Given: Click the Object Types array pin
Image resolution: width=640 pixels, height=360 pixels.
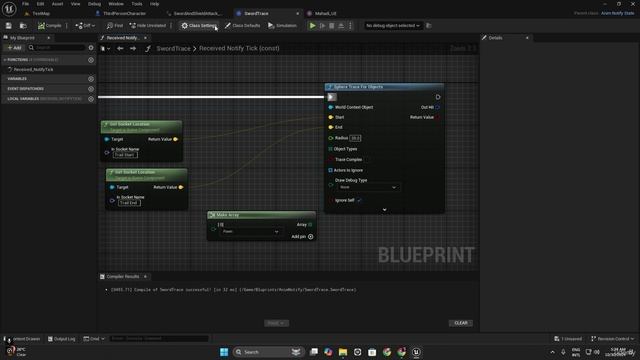Looking at the screenshot, I should point(330,149).
